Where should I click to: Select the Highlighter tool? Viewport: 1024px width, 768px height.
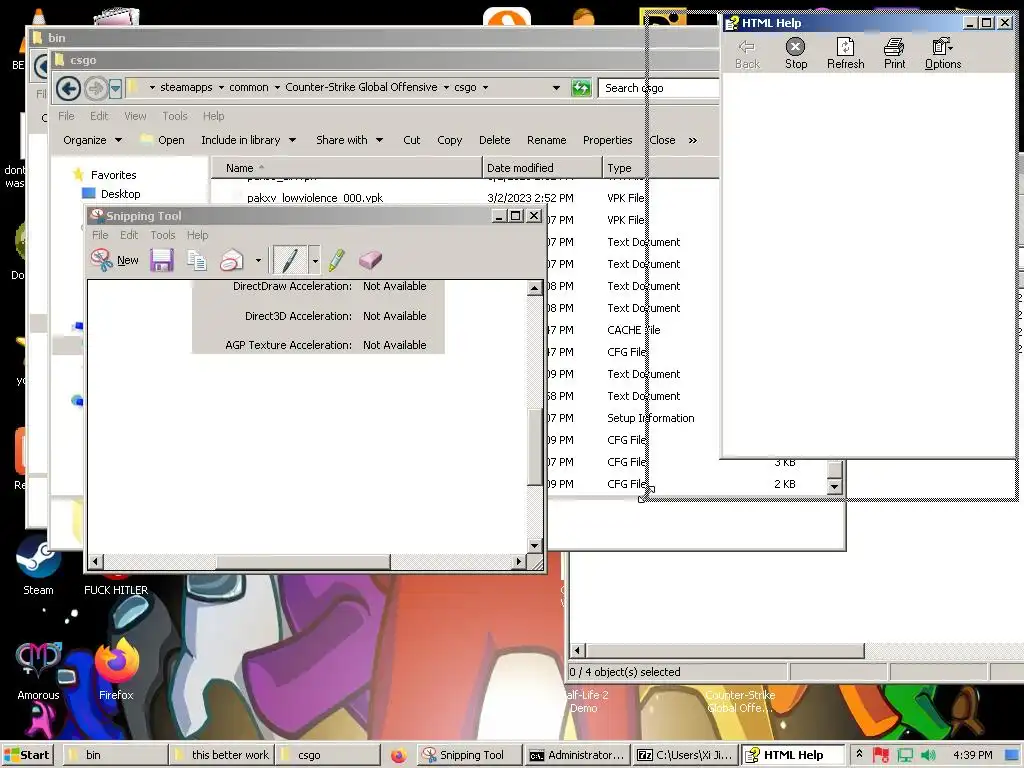337,260
